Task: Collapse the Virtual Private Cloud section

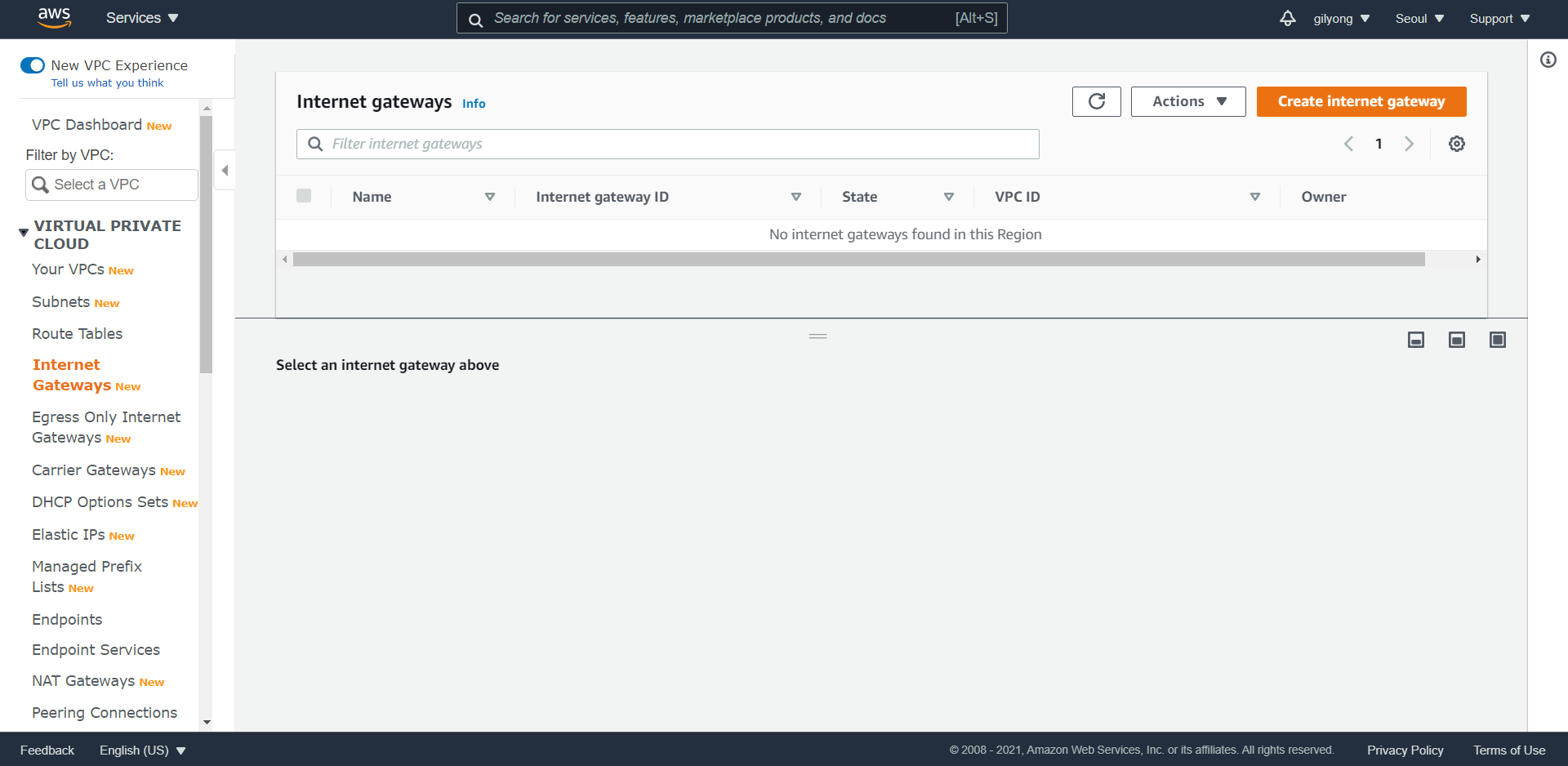Action: pos(24,233)
